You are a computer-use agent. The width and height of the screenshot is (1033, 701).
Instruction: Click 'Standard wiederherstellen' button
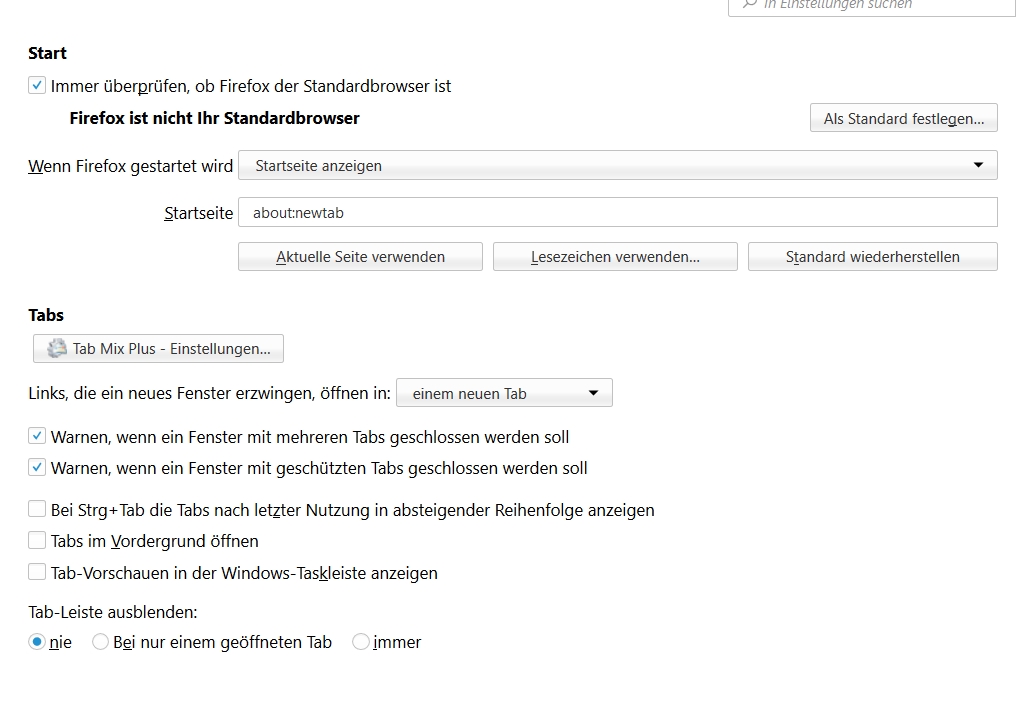click(x=872, y=256)
